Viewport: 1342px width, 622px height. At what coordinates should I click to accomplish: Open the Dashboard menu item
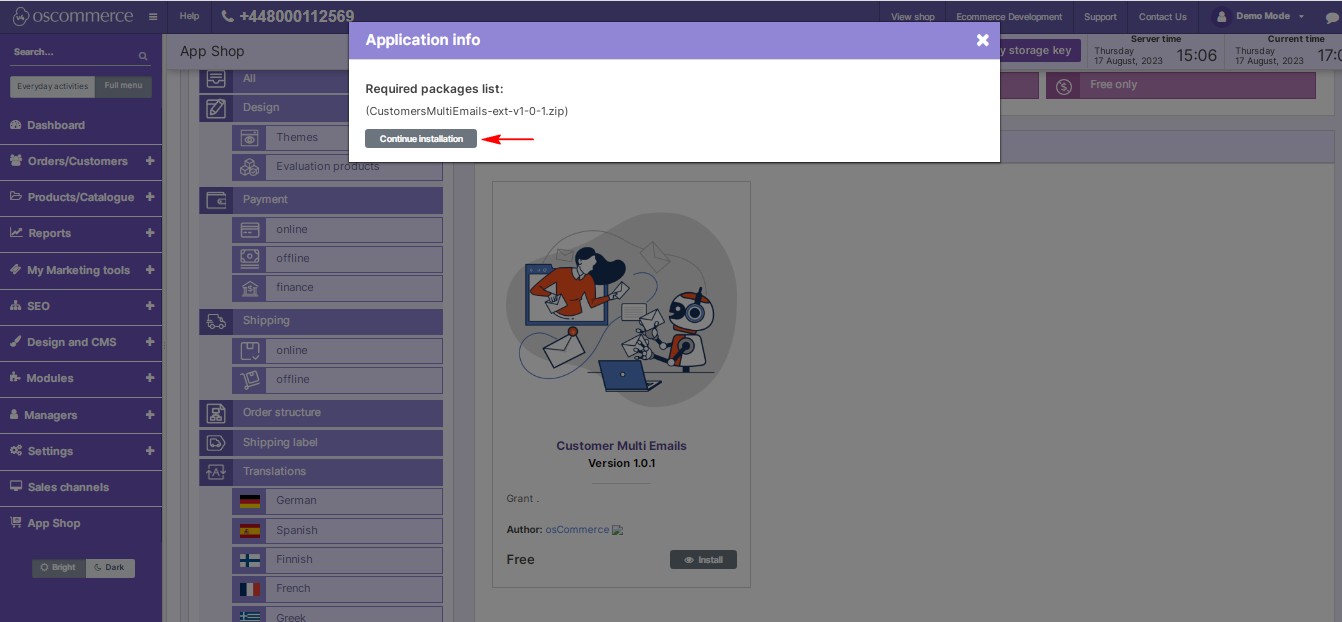(56, 125)
